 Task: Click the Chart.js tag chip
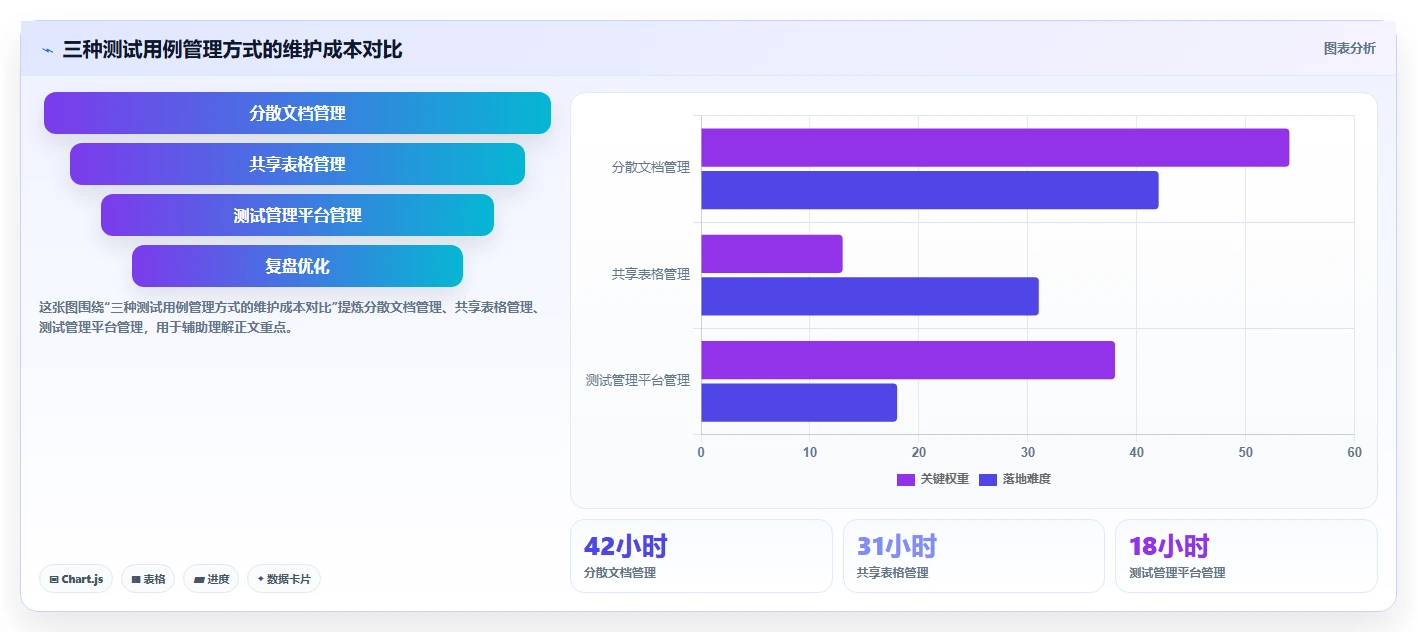pos(76,579)
